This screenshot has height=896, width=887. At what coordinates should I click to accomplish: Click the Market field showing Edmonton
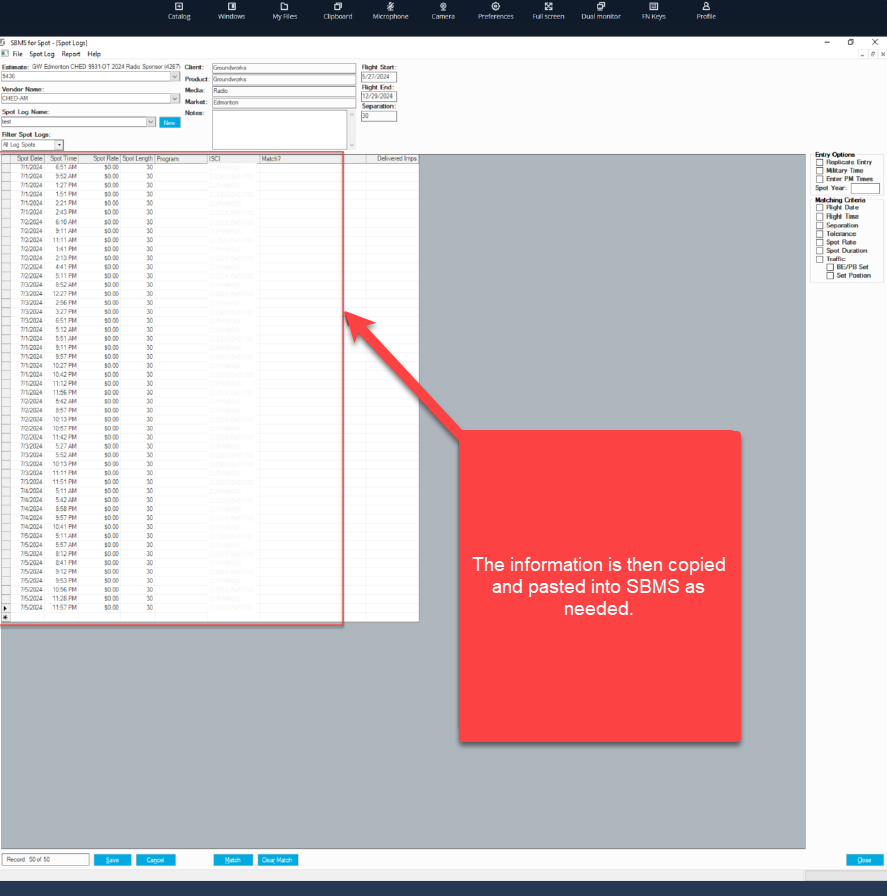[x=283, y=103]
